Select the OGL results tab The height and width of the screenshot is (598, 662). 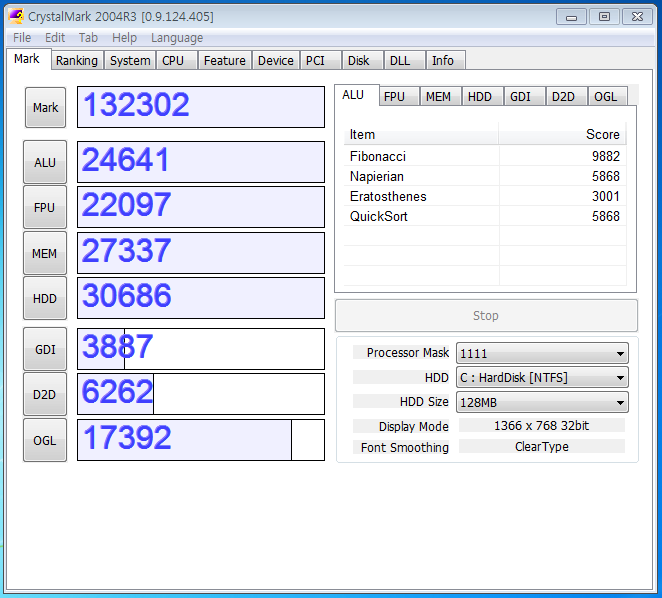606,97
